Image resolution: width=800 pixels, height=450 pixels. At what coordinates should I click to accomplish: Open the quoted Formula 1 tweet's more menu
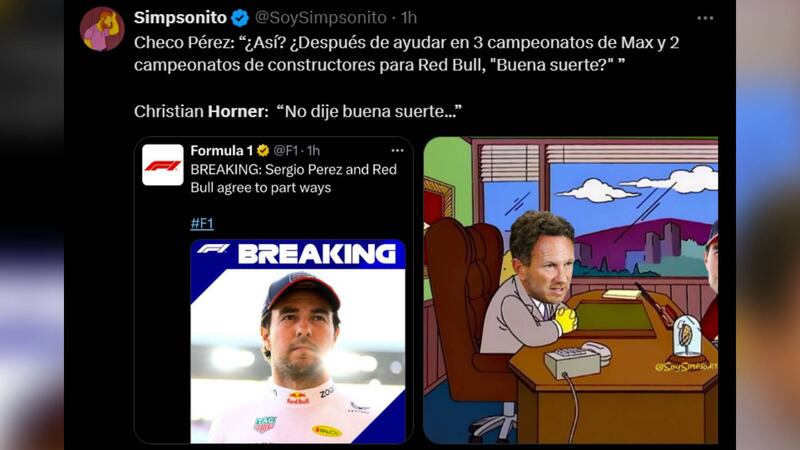397,151
